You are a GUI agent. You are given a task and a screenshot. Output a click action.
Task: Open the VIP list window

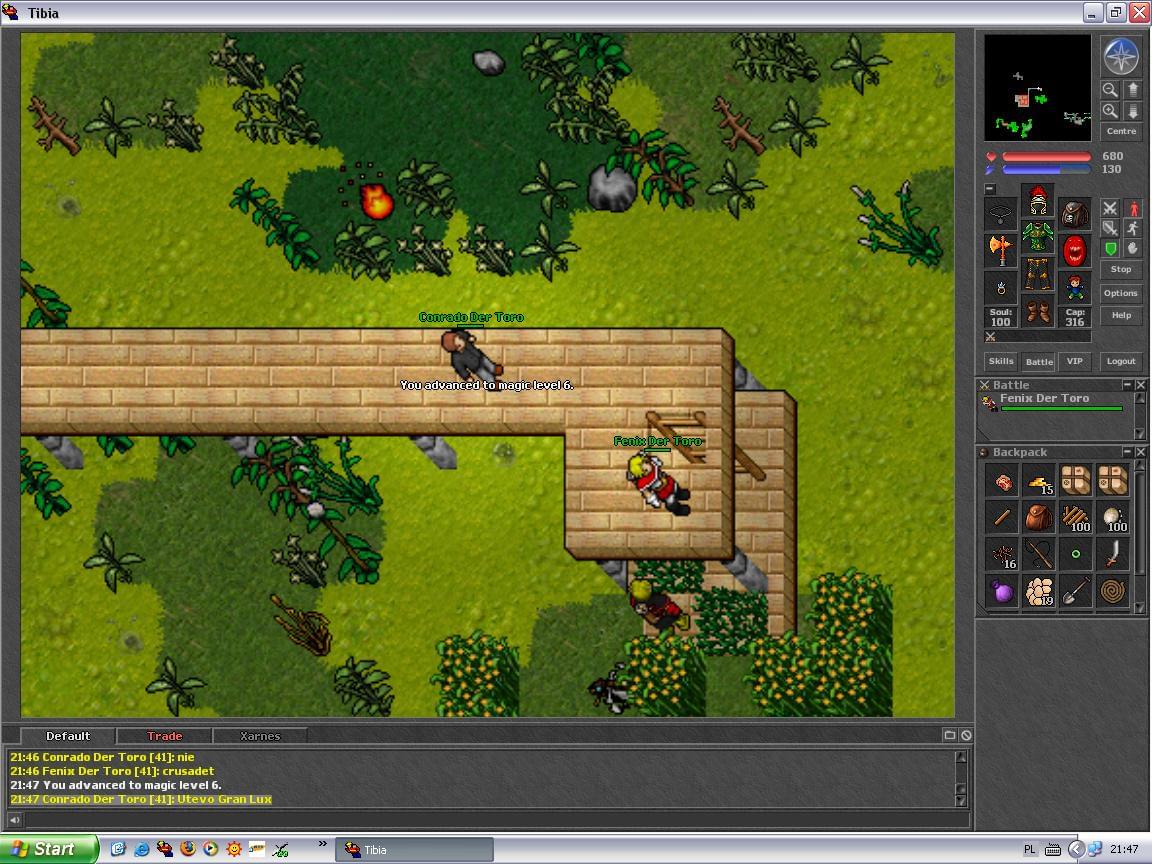(1075, 361)
